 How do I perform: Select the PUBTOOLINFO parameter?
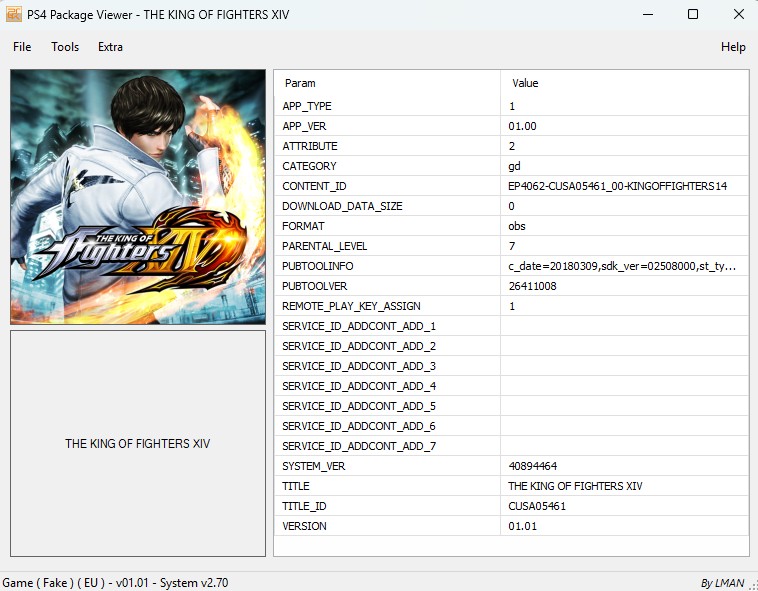[x=318, y=266]
